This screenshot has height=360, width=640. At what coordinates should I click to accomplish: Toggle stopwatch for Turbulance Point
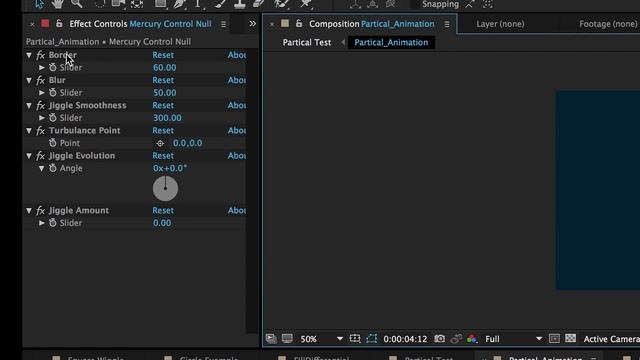[x=53, y=143]
